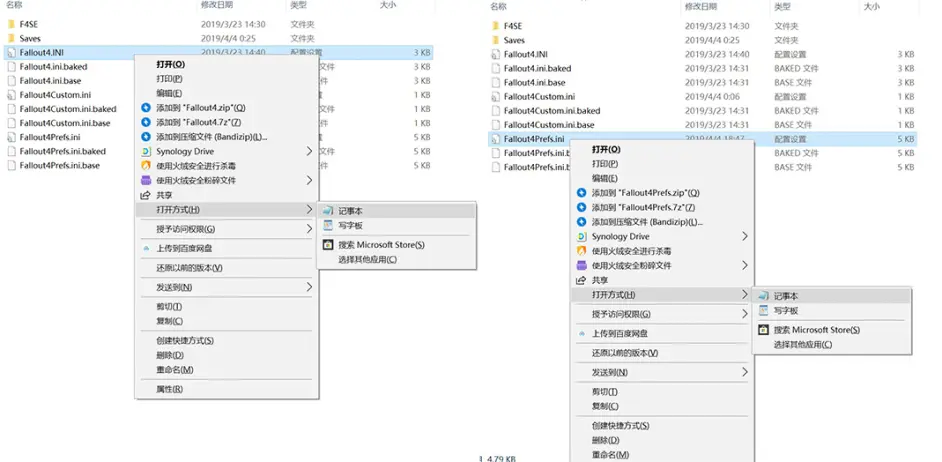Click Bandizip icon beside 添加到 "Fallout4.zip"(Q)
Viewport: 942px width, 462px height.
[x=145, y=108]
